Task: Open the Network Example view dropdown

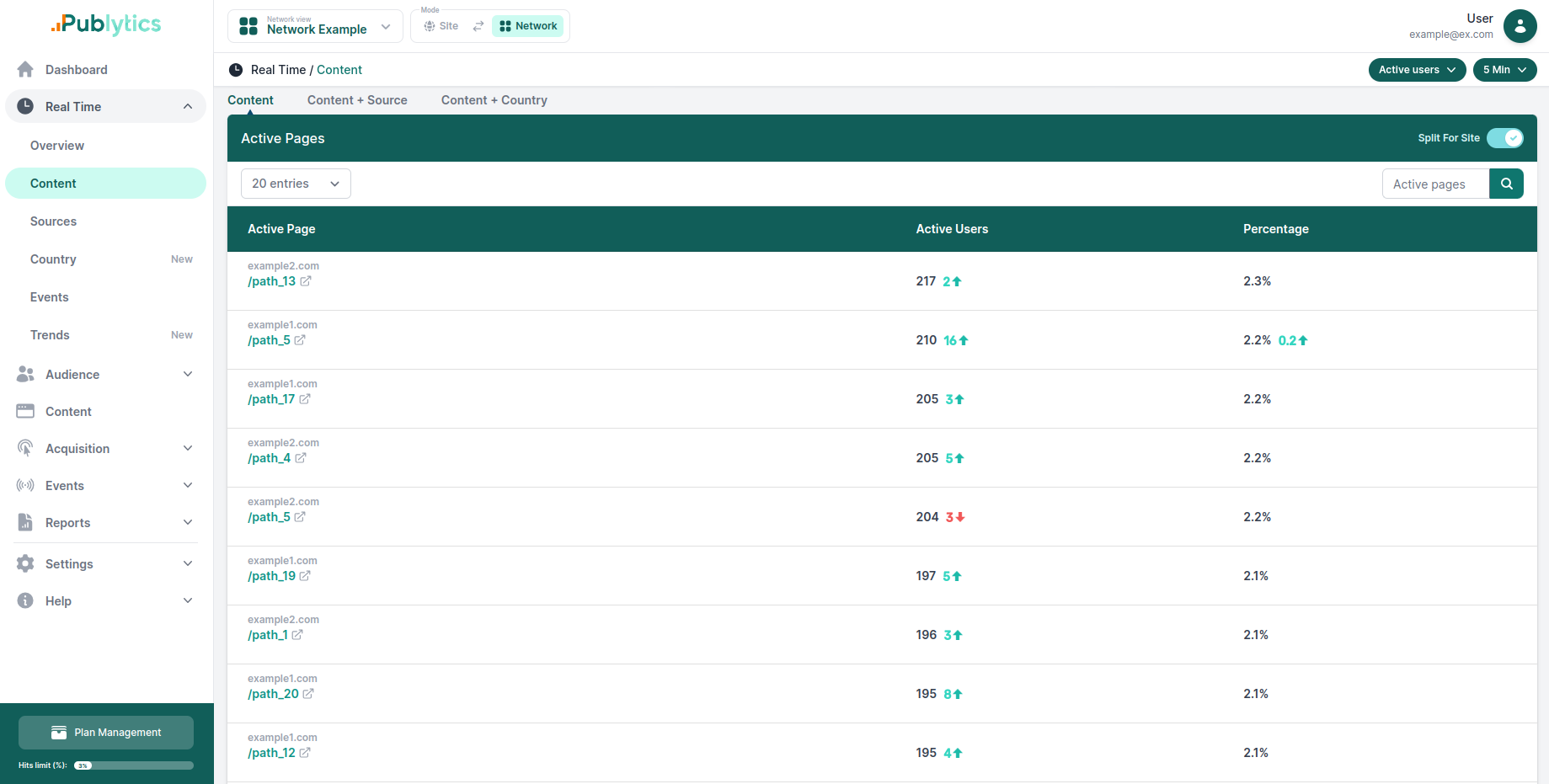Action: tap(315, 26)
